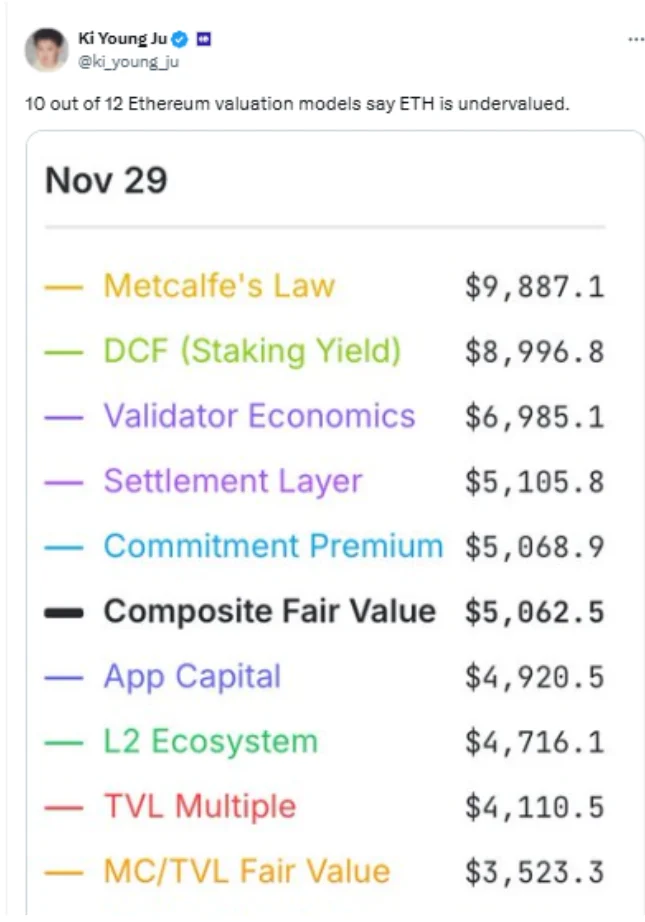The width and height of the screenshot is (645, 922).
Task: Click the square affiliation badge beside the name
Action: (203, 40)
